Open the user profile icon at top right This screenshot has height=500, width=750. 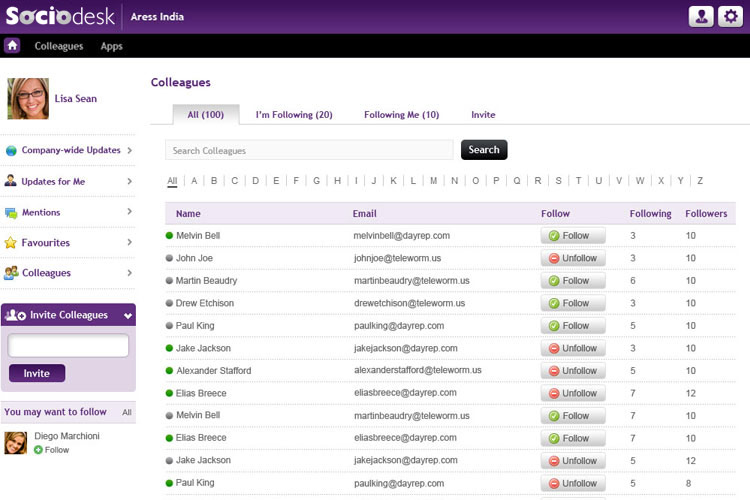(702, 16)
